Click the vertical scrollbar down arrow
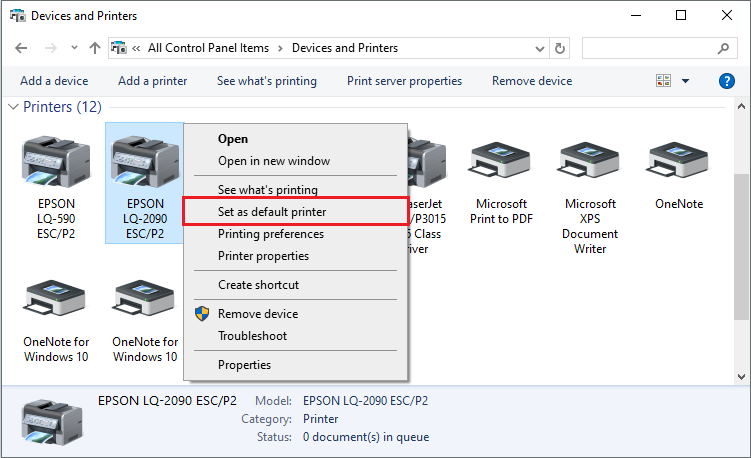 pos(742,376)
